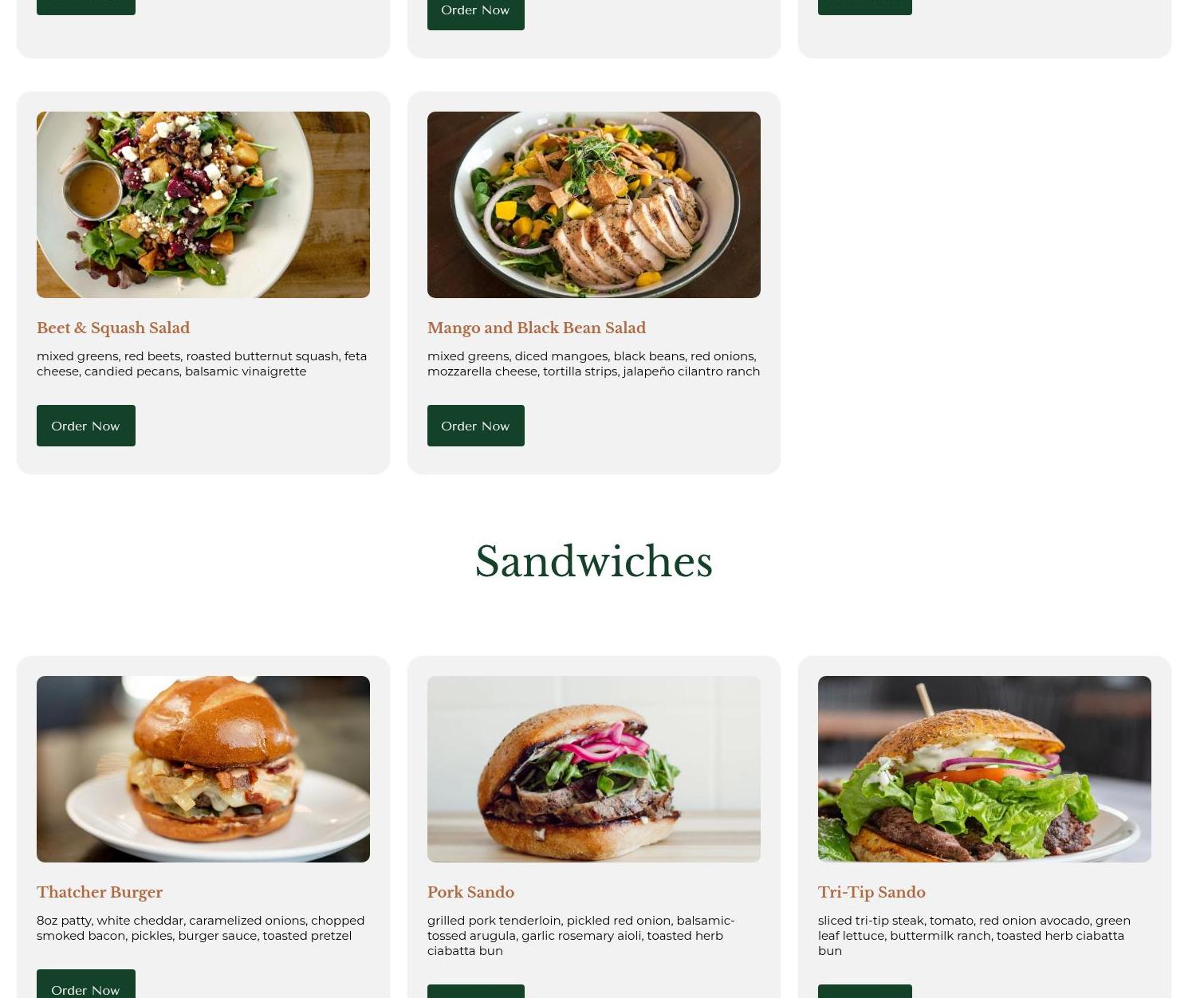
Task: View the Tri-Tip Sando image
Action: tap(985, 769)
